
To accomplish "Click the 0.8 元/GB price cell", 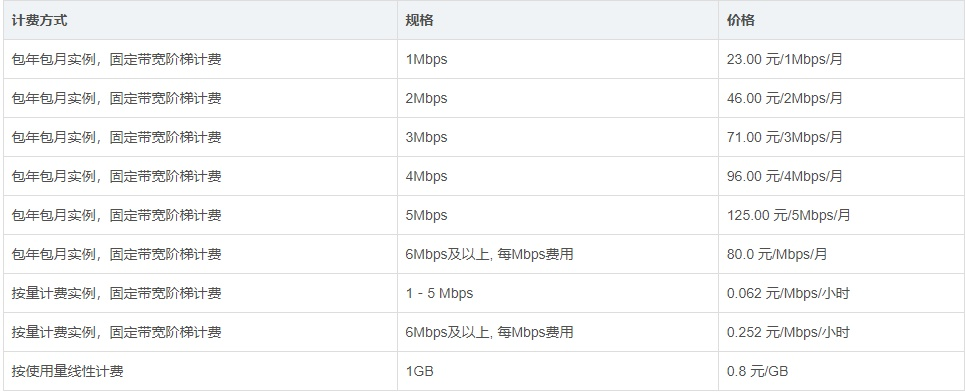I will tap(841, 371).
